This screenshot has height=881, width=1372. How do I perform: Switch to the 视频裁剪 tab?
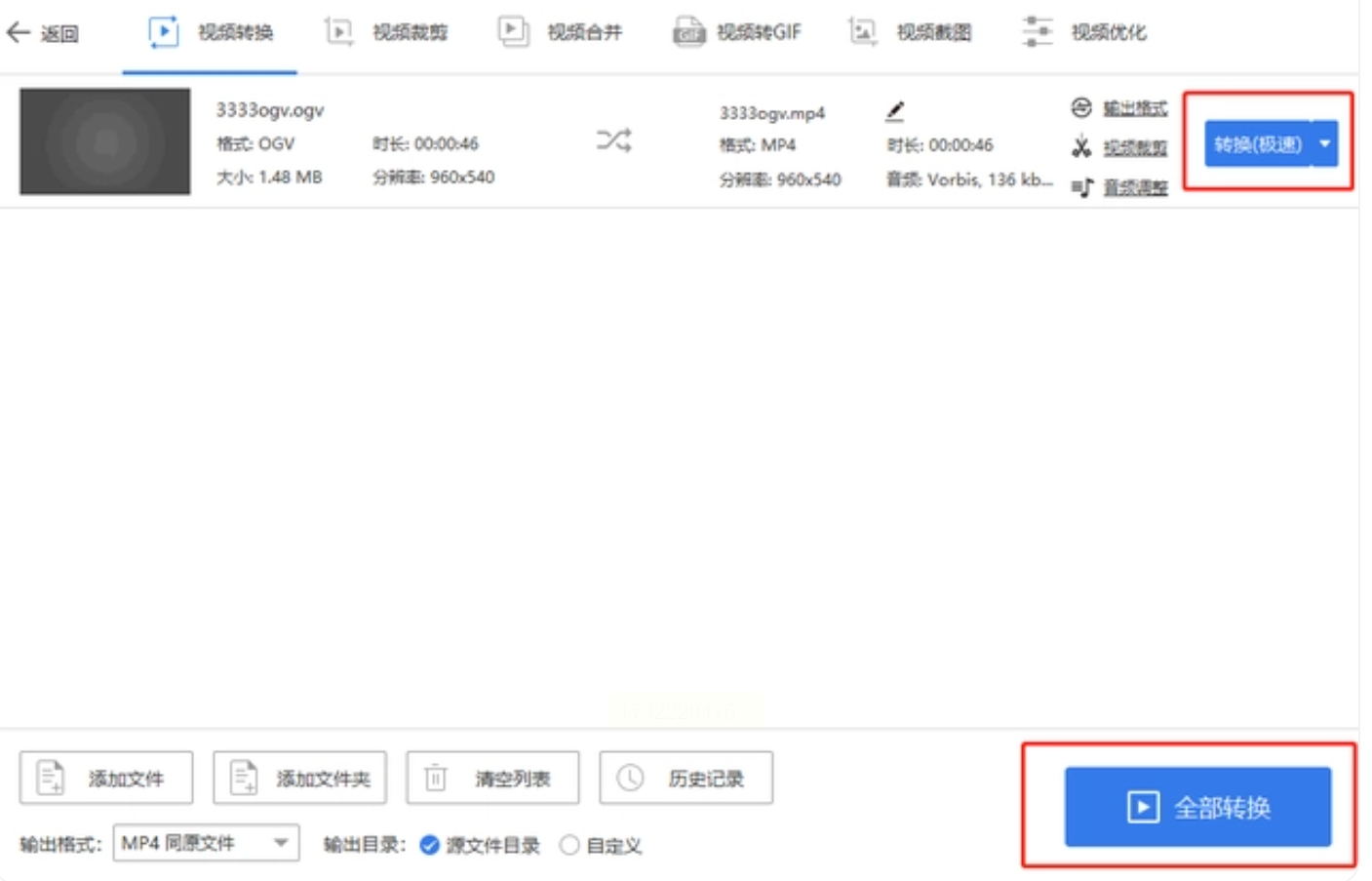pyautogui.click(x=385, y=32)
